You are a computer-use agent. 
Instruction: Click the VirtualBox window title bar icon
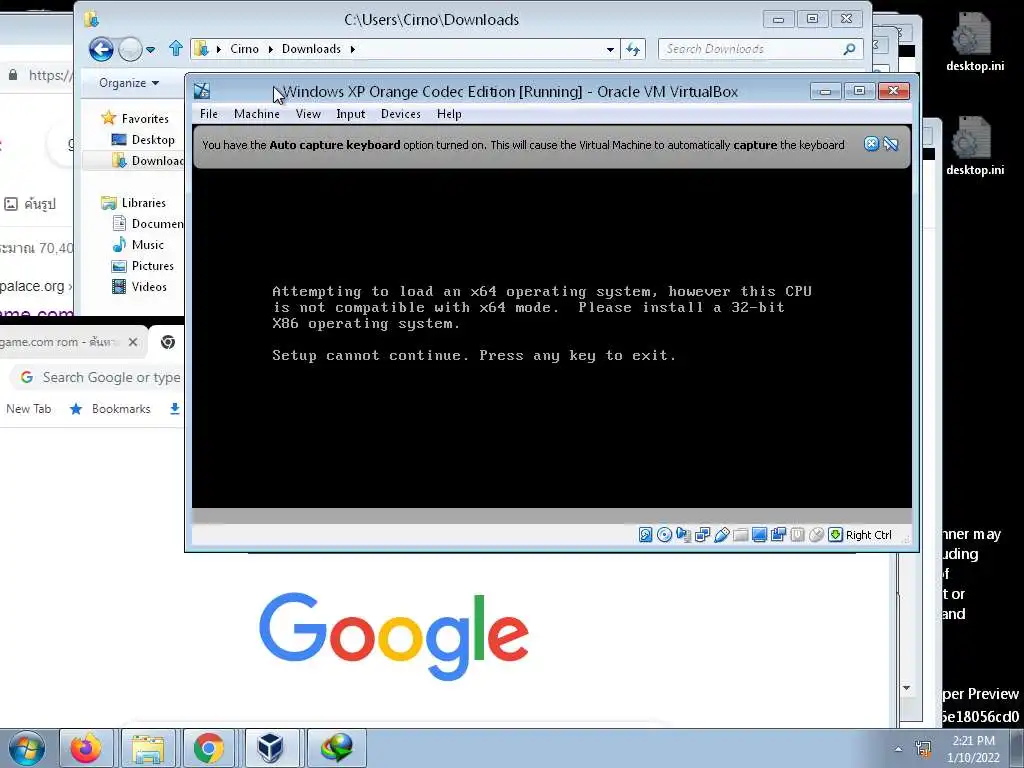[x=202, y=91]
